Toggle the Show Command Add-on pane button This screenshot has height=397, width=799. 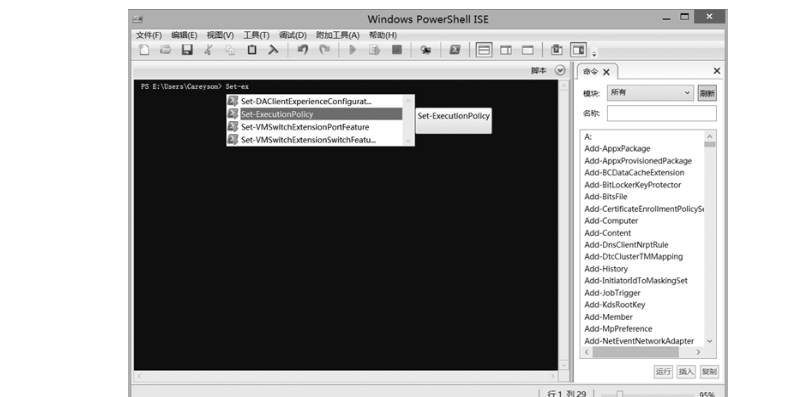pyautogui.click(x=578, y=50)
